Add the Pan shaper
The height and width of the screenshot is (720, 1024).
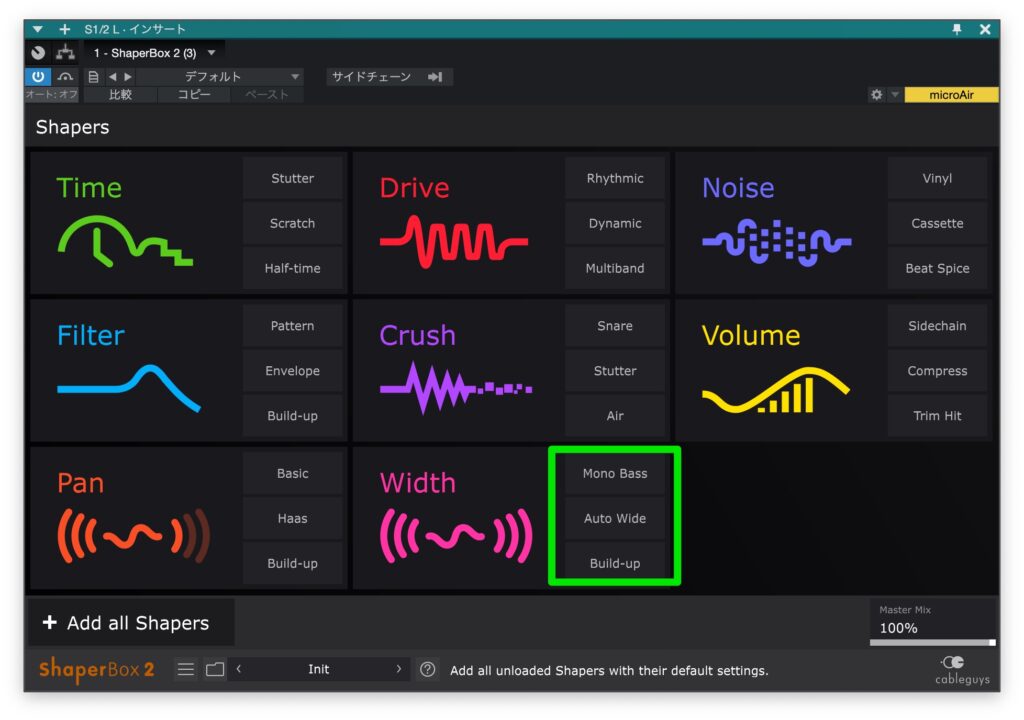[x=135, y=518]
